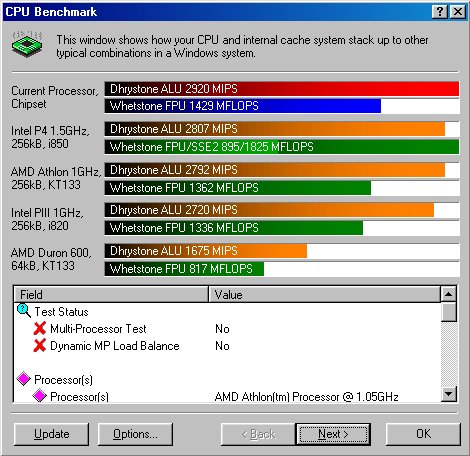
Task: Click the magenta diamond icon of the Processor(s) value row
Action: coord(39,396)
